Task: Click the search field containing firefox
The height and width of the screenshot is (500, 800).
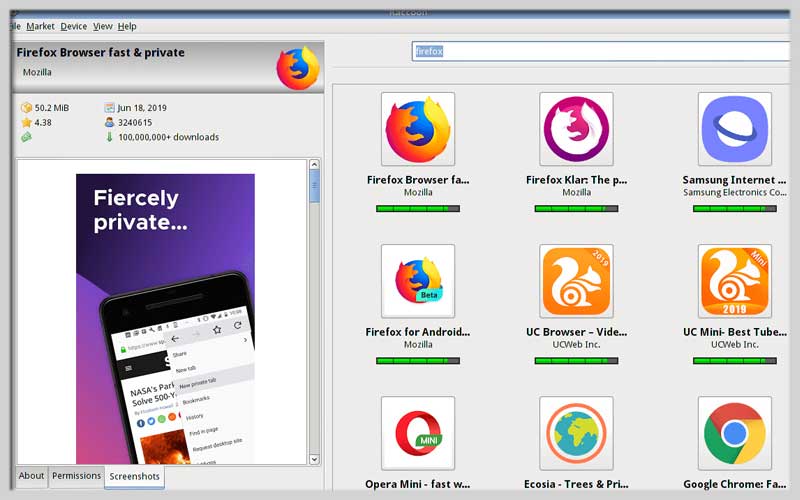Action: point(600,52)
